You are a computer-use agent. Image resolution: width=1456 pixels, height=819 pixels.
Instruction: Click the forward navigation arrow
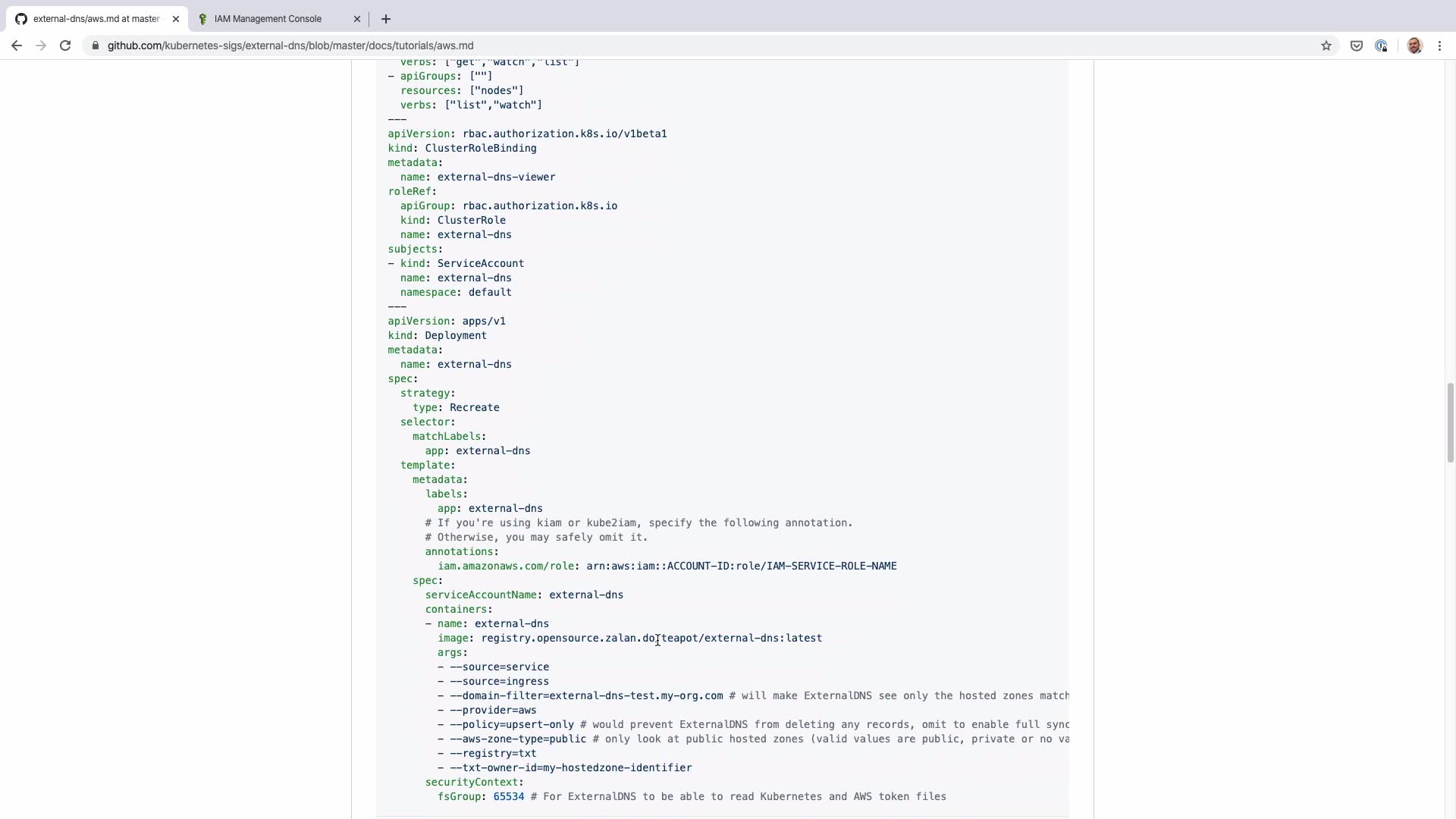pos(41,45)
